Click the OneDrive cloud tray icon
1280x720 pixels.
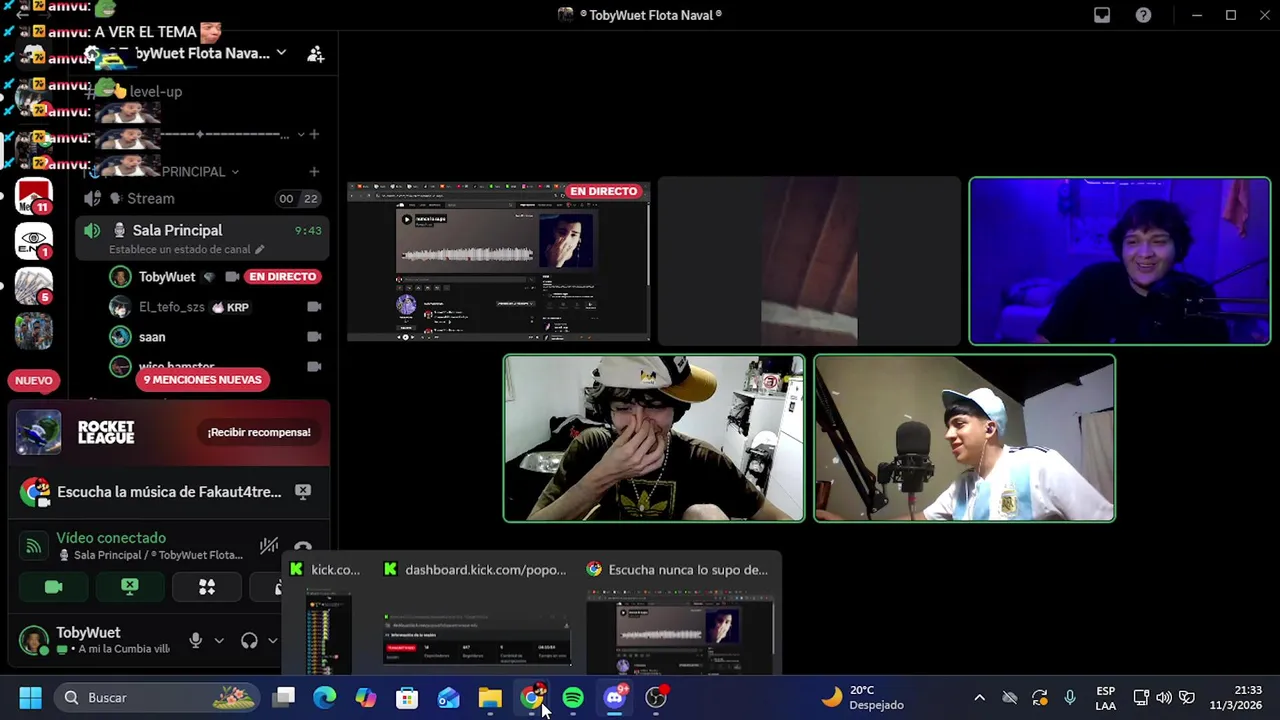tap(1010, 698)
